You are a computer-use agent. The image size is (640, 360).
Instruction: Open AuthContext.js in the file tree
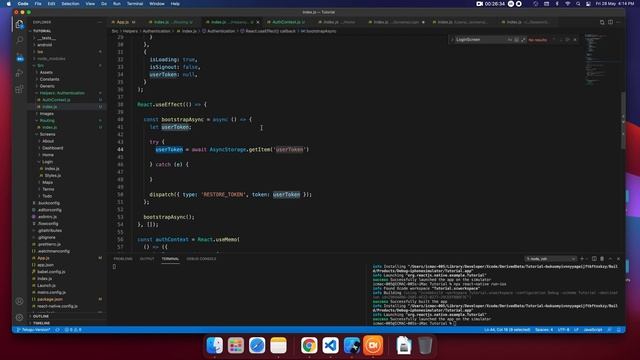click(x=56, y=100)
